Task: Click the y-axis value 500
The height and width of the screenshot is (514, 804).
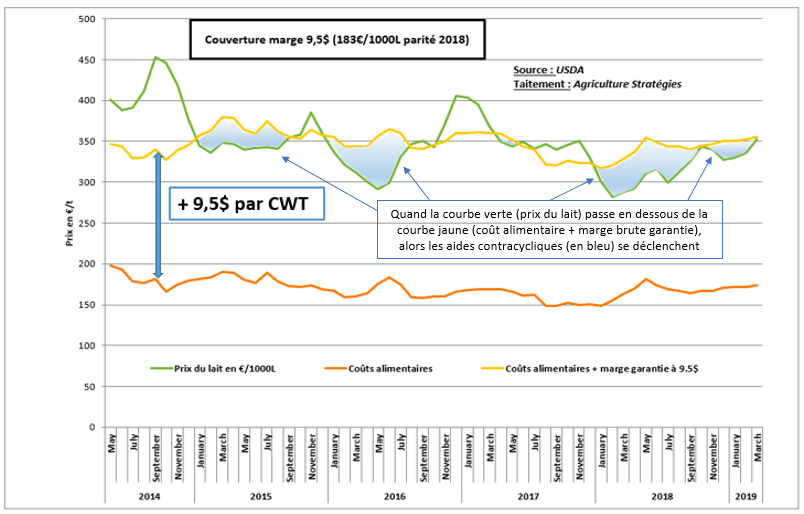Action: point(87,19)
